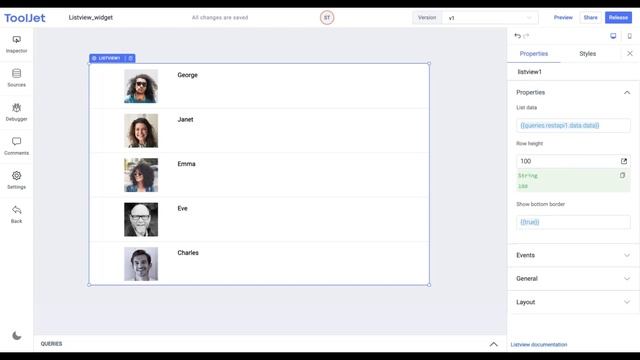Image resolution: width=640 pixels, height=360 pixels.
Task: Copy the Row height preview value
Action: coord(622,175)
